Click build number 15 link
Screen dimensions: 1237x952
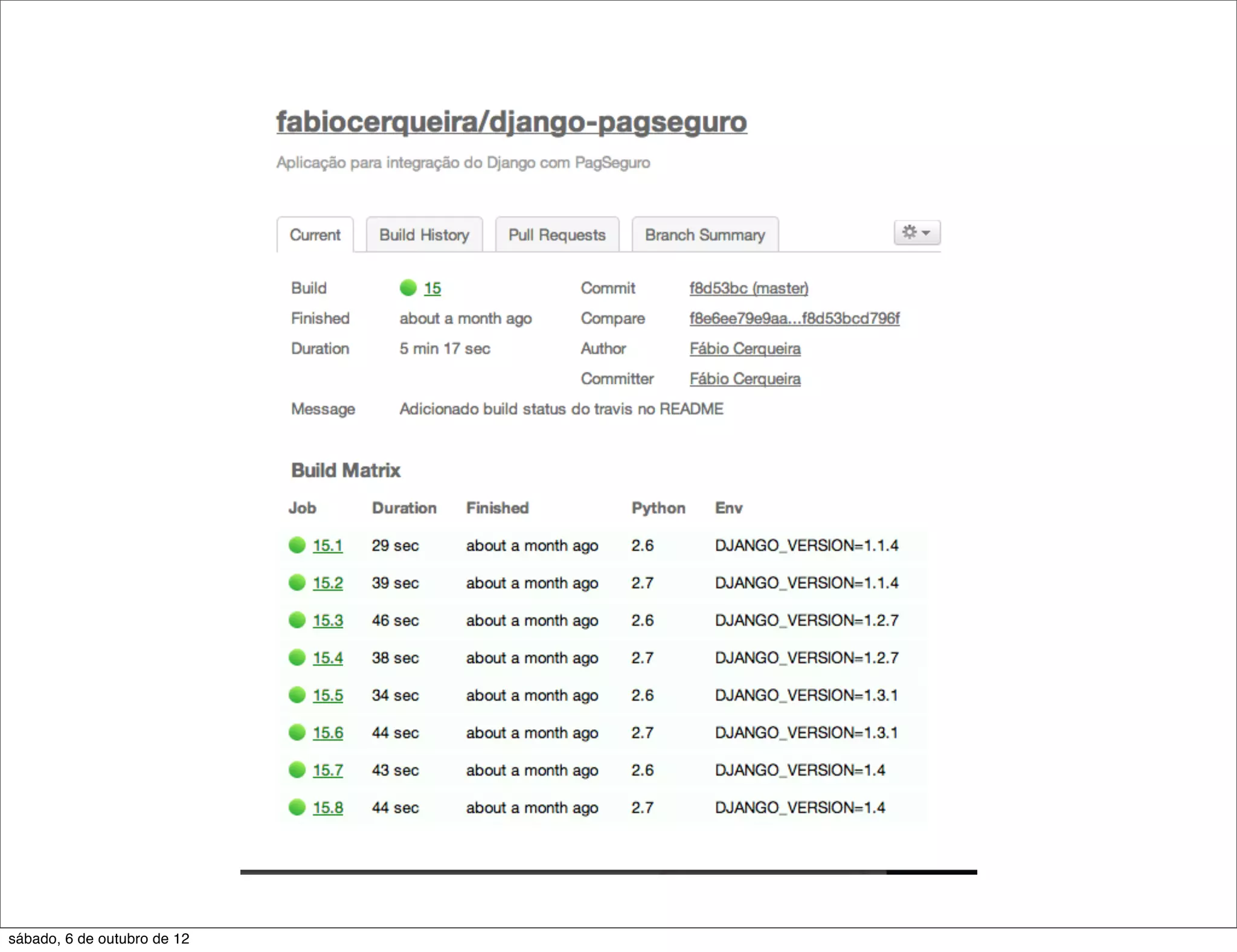(432, 288)
